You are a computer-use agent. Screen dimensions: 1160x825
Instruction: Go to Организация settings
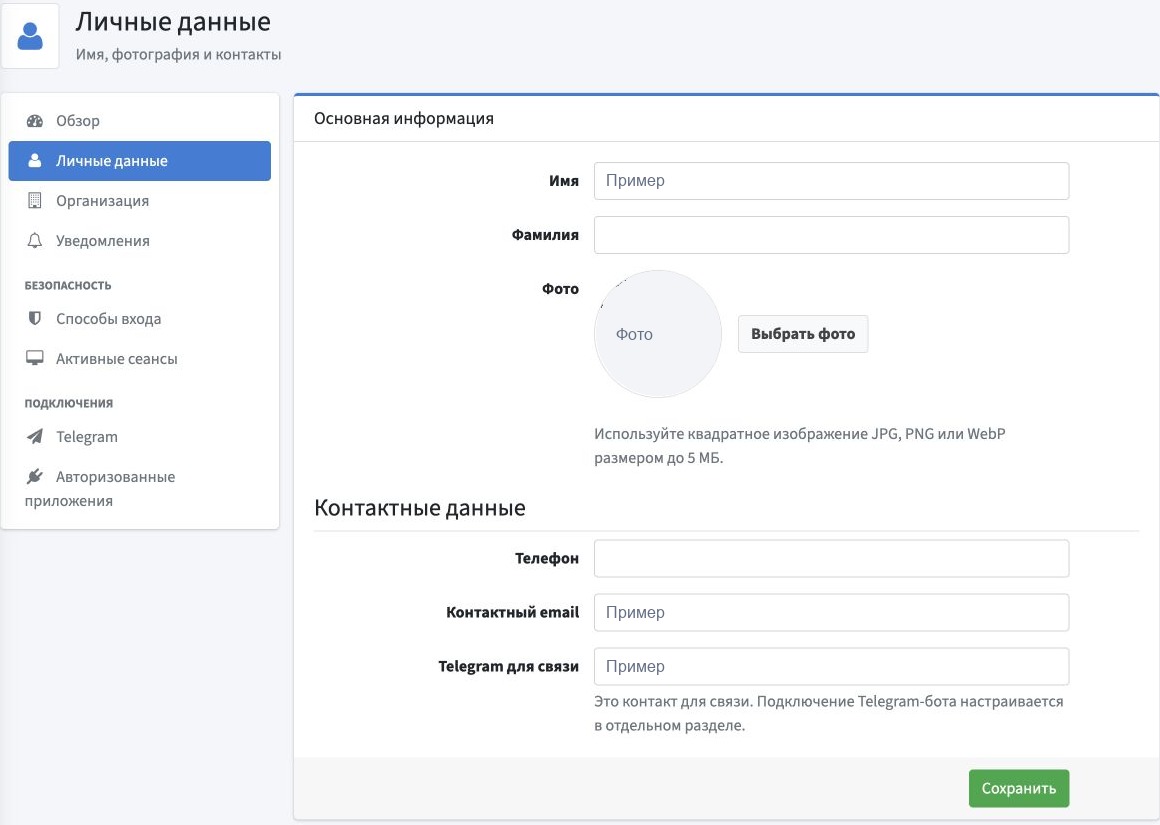[140, 201]
